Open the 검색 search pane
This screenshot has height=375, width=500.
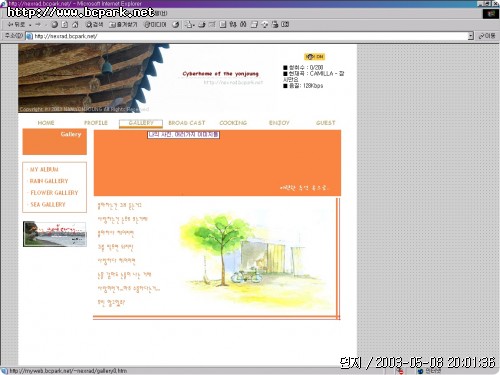coord(95,24)
